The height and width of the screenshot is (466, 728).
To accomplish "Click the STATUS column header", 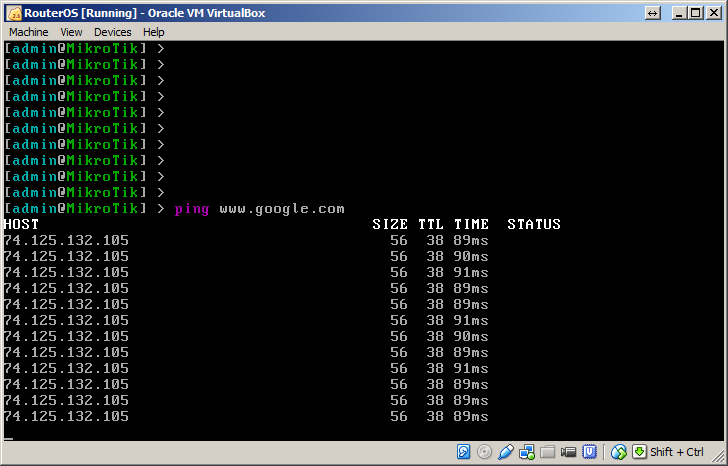I will pyautogui.click(x=534, y=224).
